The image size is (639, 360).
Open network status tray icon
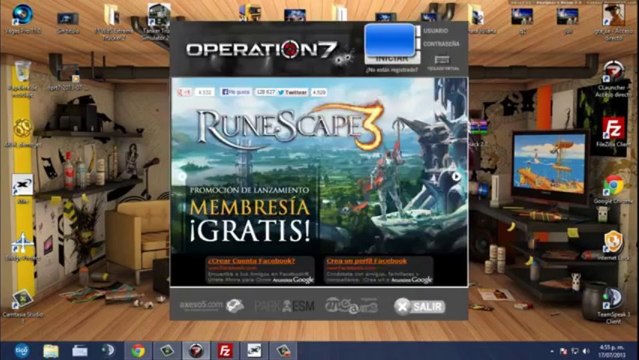pyautogui.click(x=575, y=351)
